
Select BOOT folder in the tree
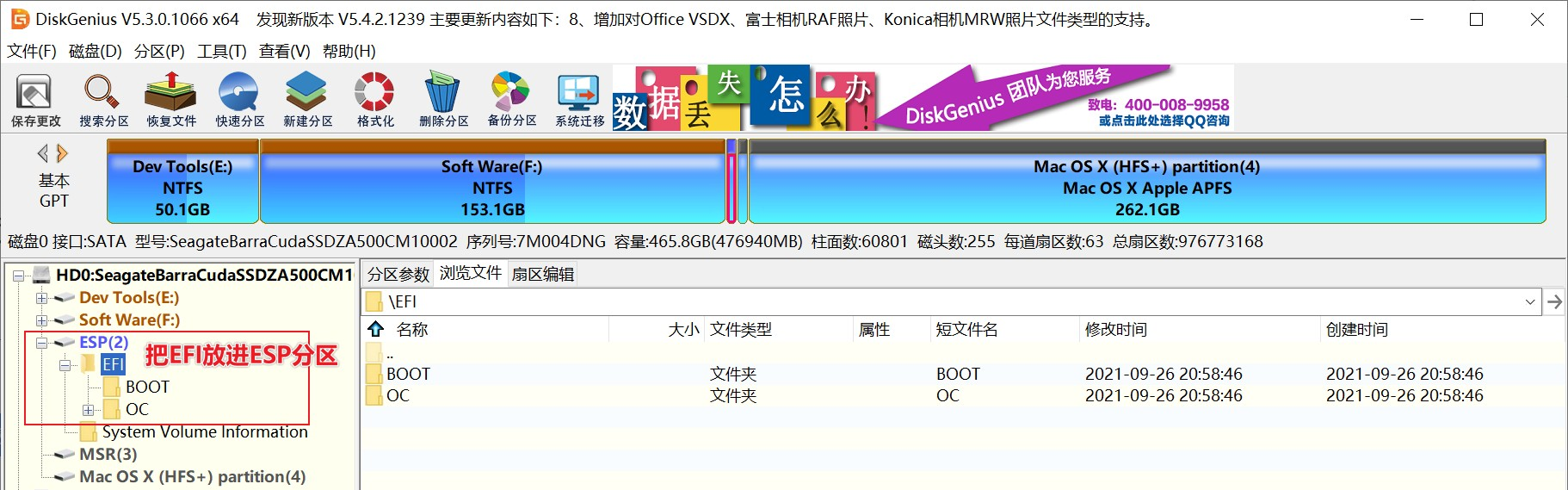coord(147,387)
